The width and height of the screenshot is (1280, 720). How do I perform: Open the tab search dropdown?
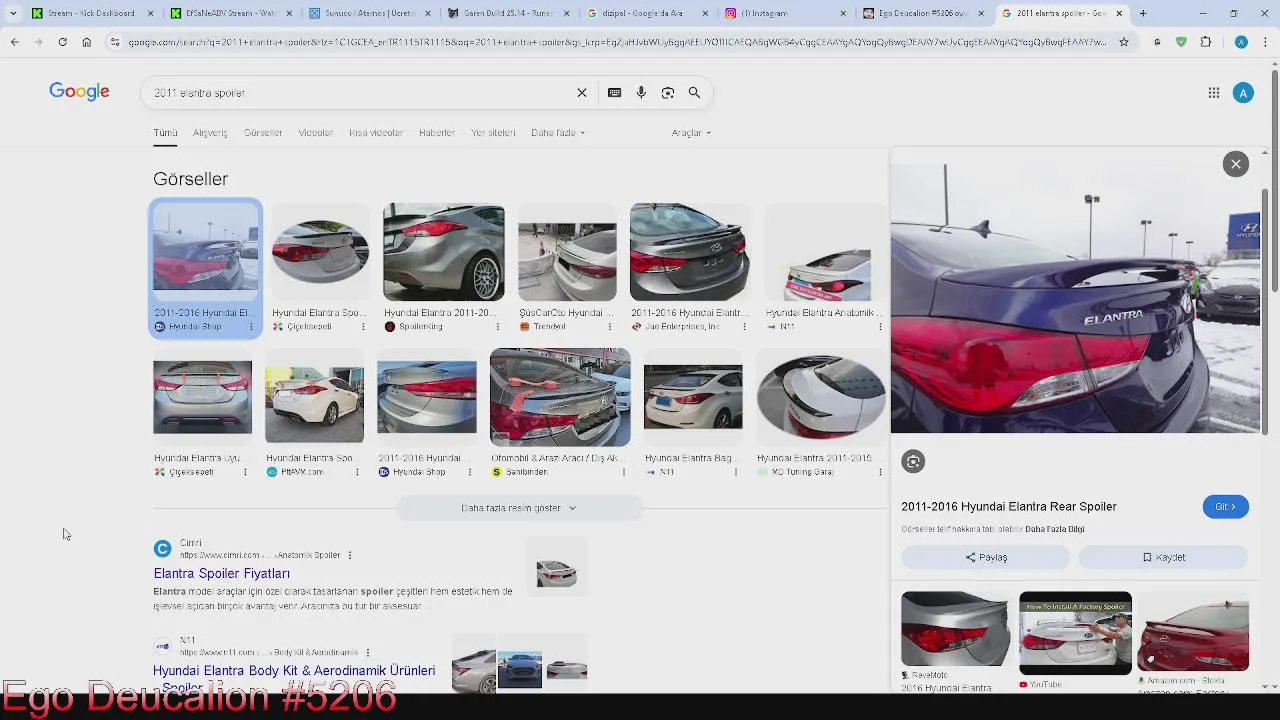13,13
